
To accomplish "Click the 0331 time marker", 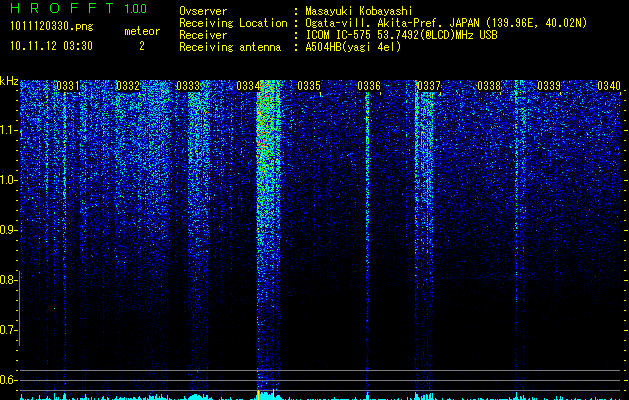I will coord(68,86).
